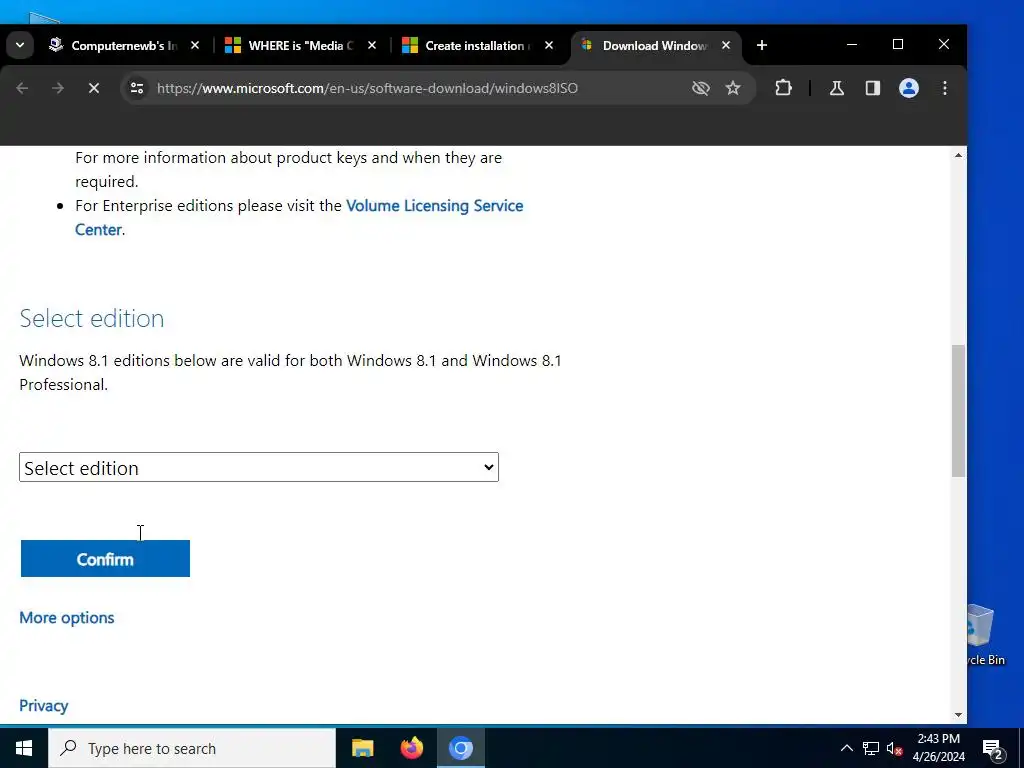The image size is (1024, 768).
Task: Open the notification center icon
Action: coord(993,749)
